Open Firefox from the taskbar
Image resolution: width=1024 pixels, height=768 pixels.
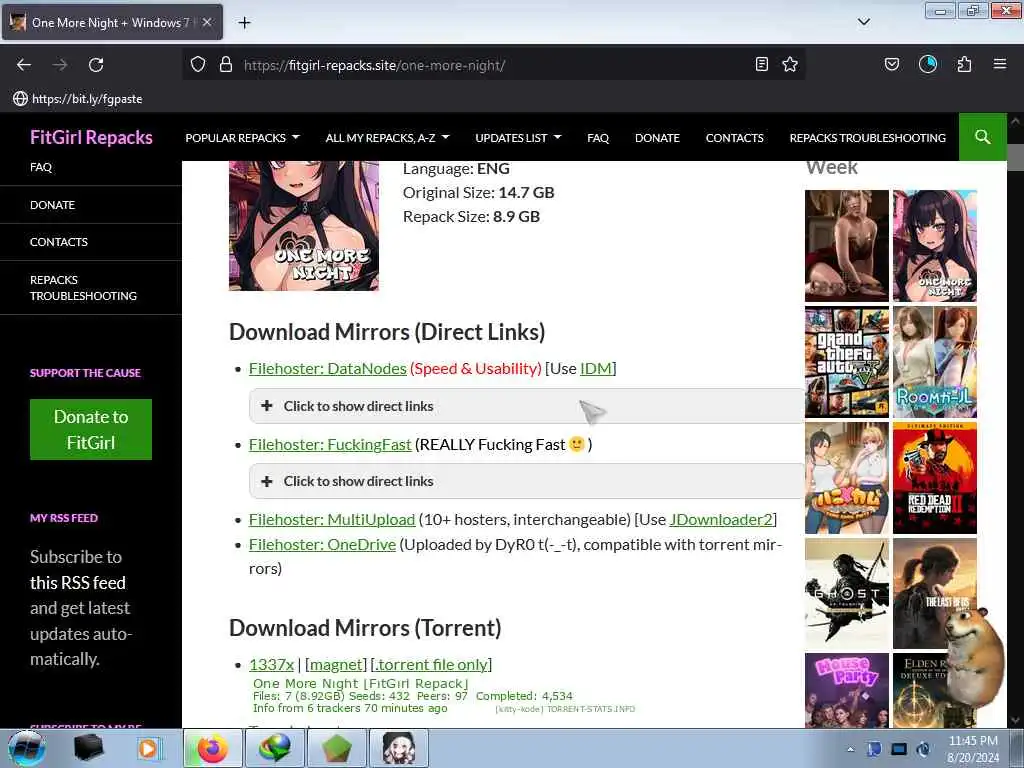(213, 748)
